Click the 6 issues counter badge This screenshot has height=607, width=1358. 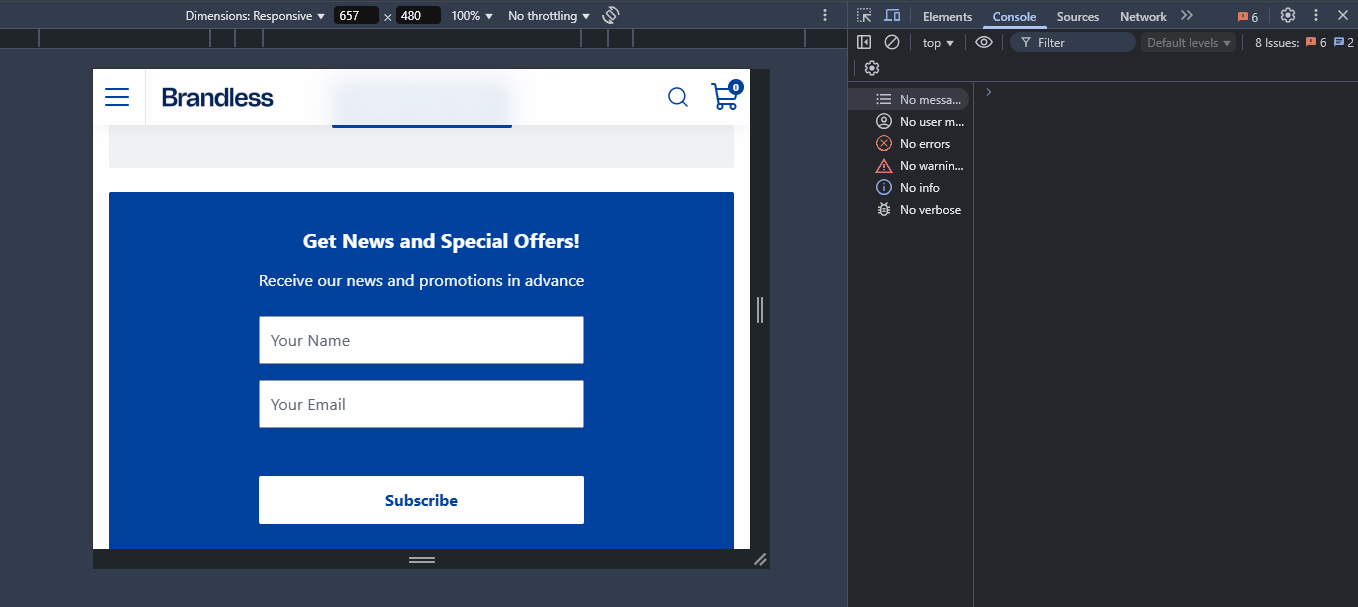[1247, 16]
